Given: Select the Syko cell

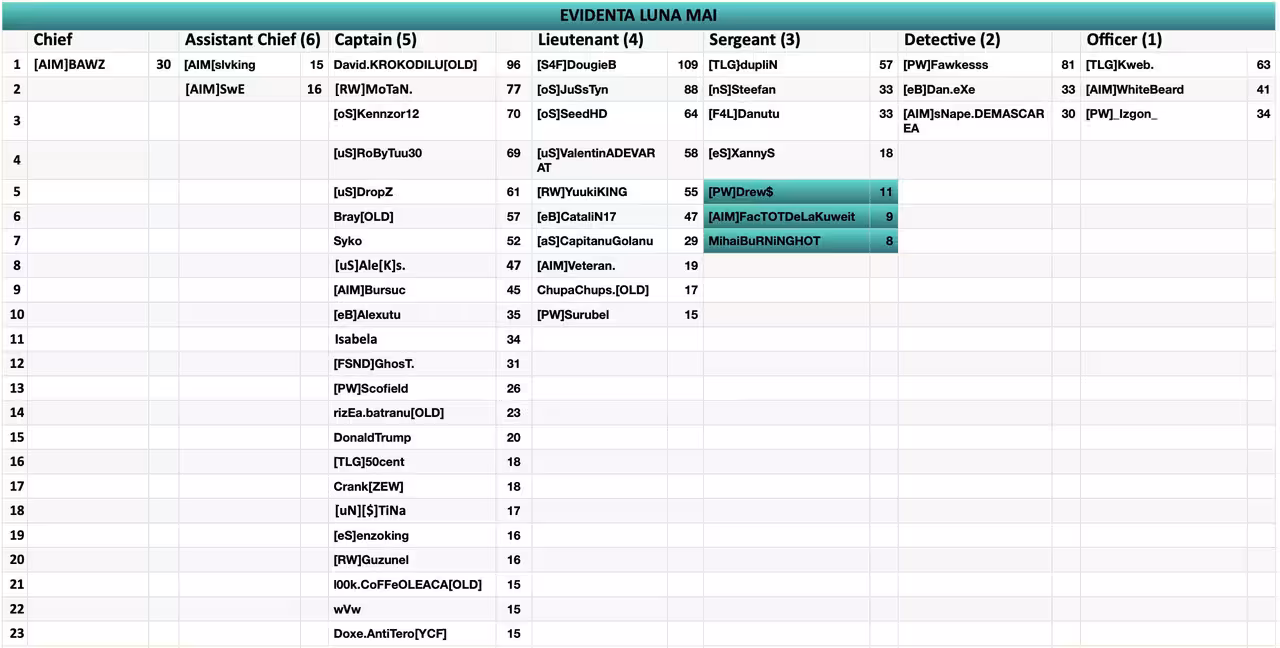Looking at the screenshot, I should point(412,241).
